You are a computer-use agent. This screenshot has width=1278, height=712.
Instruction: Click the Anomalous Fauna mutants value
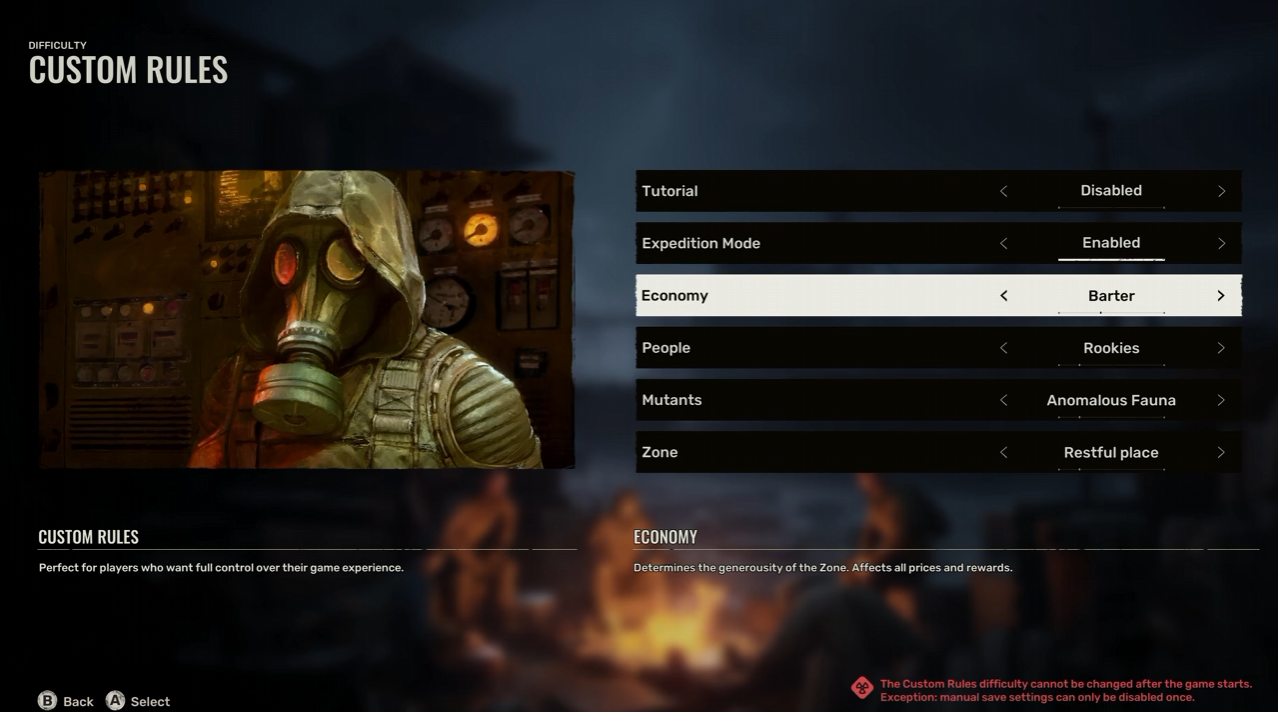tap(1111, 400)
